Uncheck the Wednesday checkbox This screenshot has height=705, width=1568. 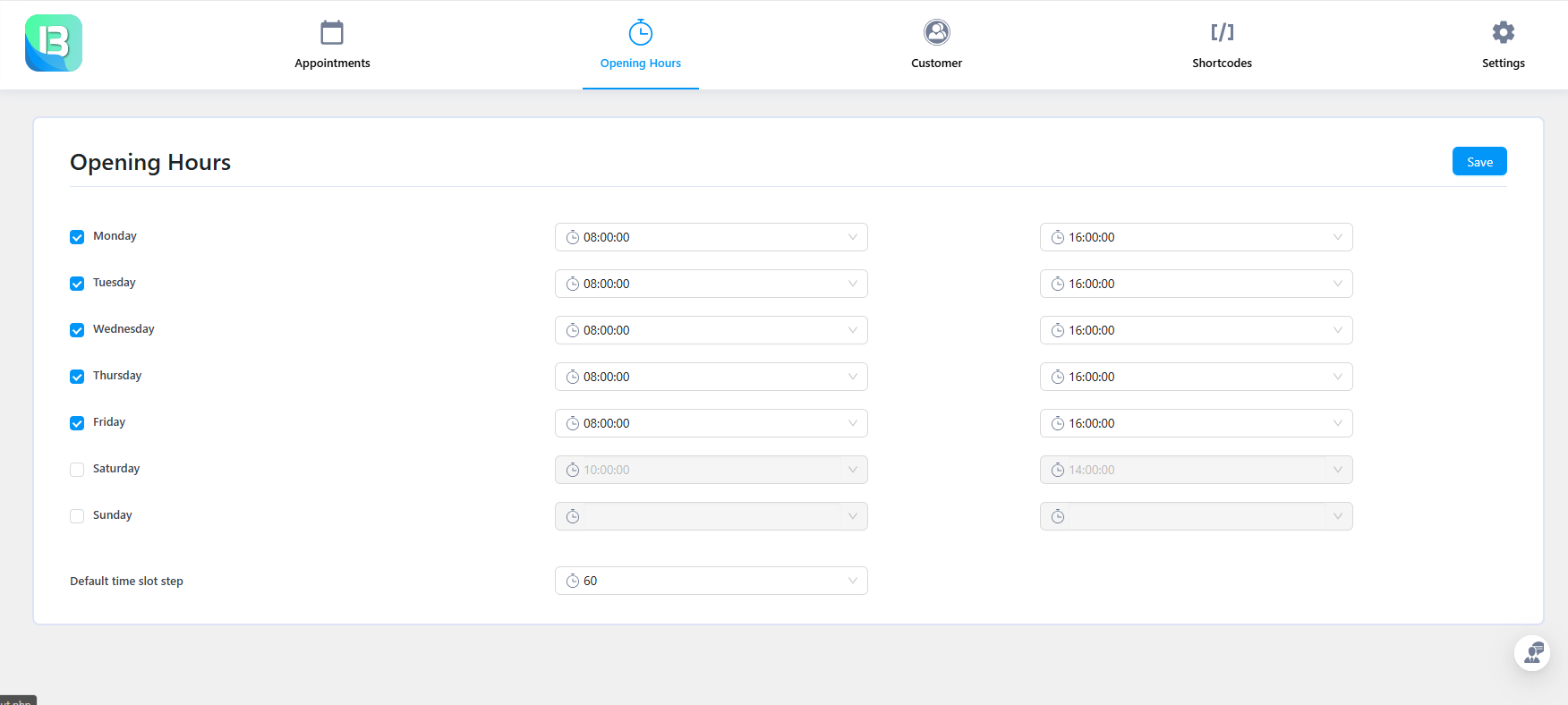coord(77,330)
